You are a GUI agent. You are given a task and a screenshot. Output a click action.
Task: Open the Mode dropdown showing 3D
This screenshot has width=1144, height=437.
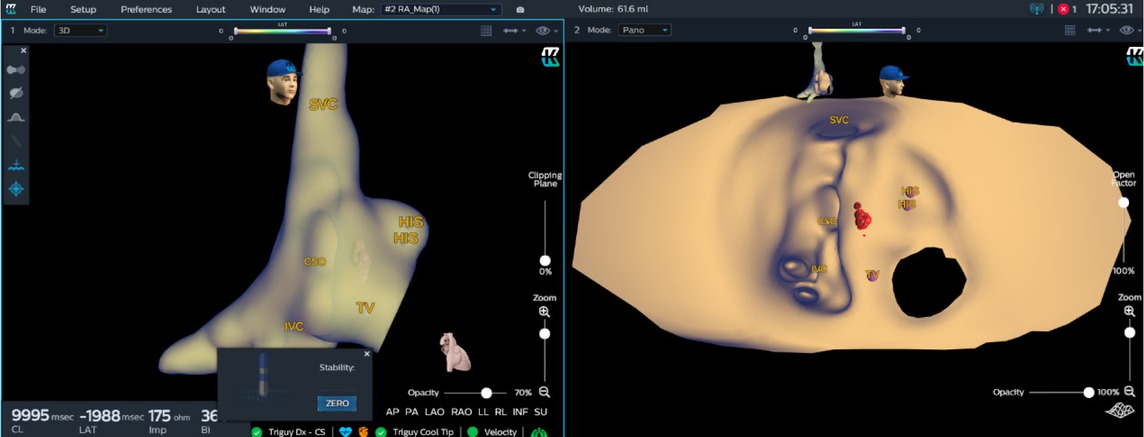[81, 31]
